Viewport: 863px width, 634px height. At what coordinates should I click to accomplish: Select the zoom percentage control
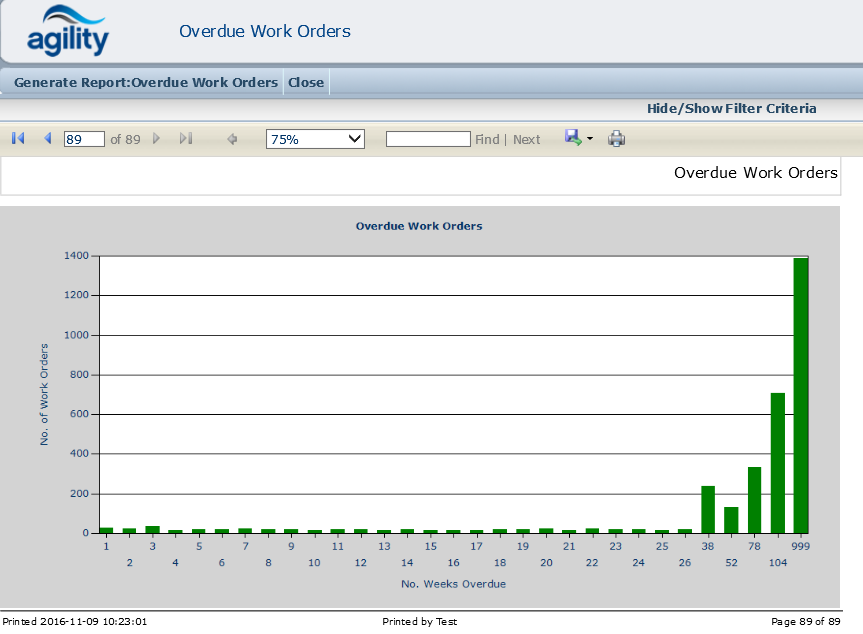315,138
